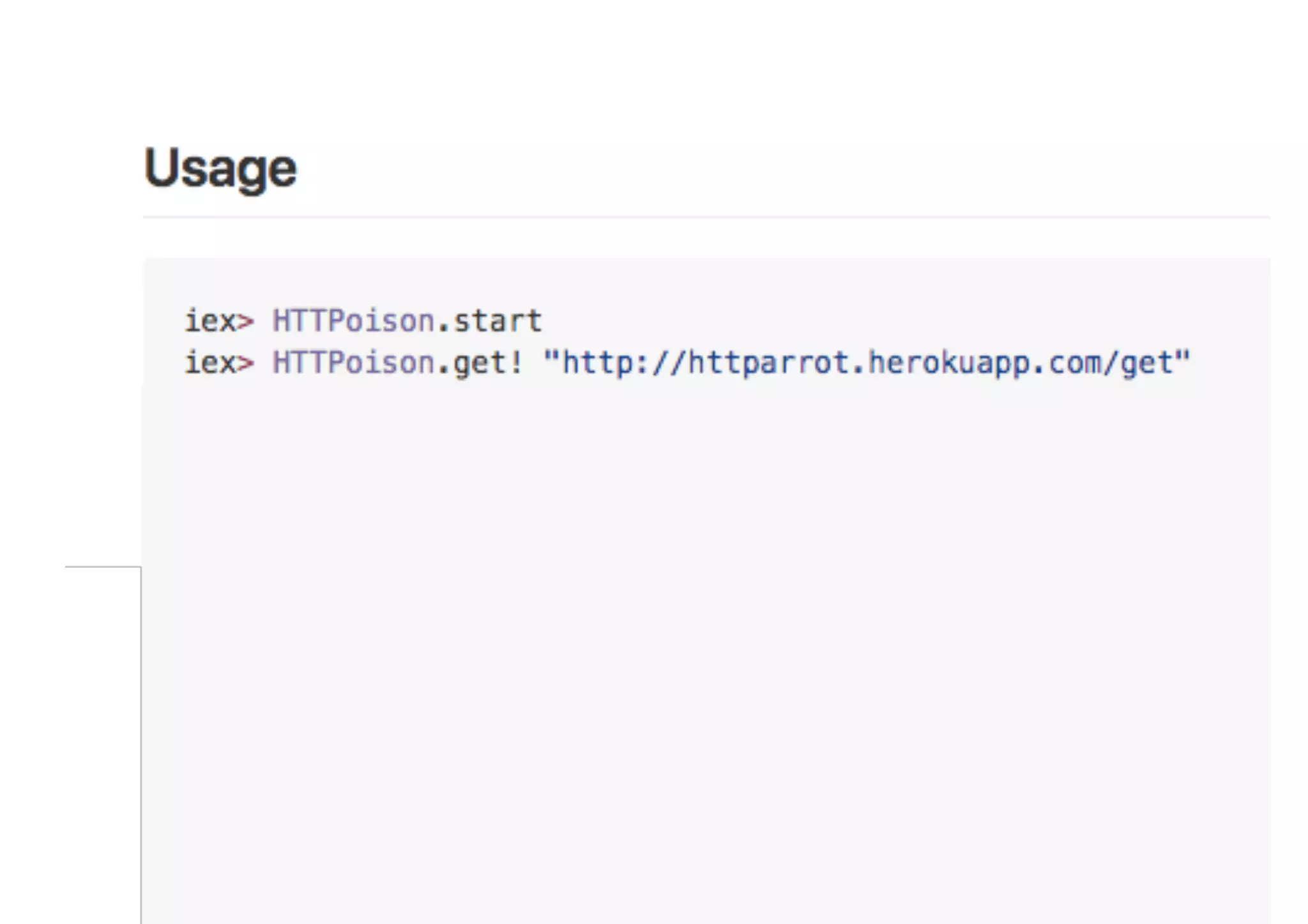Click the first iex prompt text
Image resolution: width=1308 pixels, height=924 pixels.
coord(211,321)
